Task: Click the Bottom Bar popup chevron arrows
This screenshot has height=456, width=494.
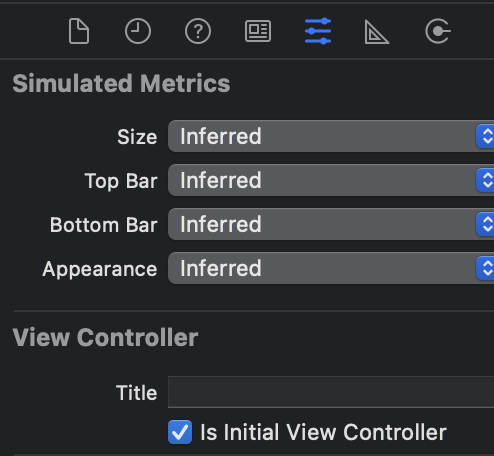Action: pos(485,224)
